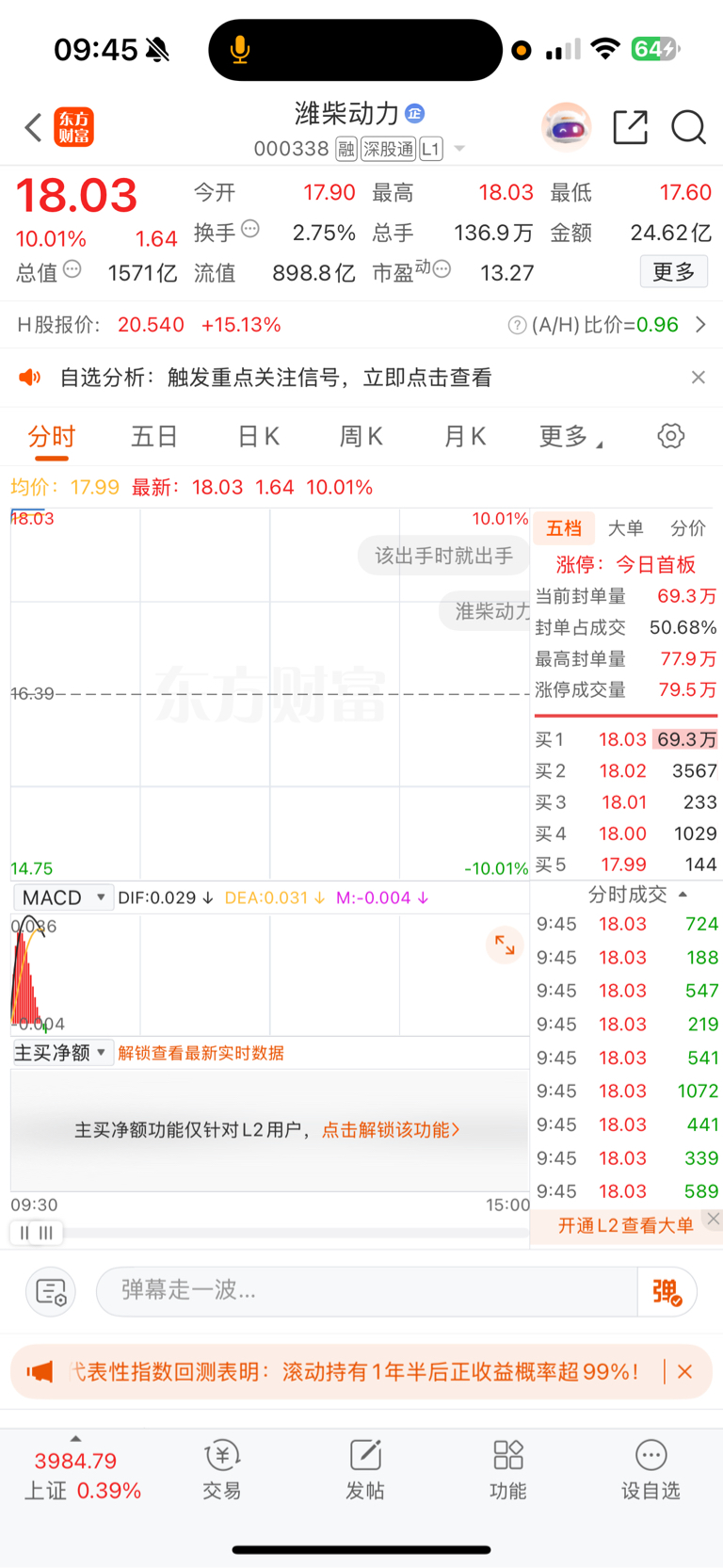This screenshot has height=1568, width=723.
Task: Tap the info icon beside 总值
Action: click(x=72, y=269)
